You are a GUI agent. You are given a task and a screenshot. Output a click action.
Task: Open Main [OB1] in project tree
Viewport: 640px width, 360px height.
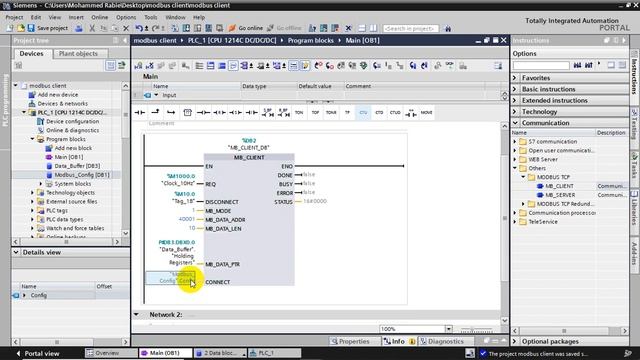tap(69, 157)
